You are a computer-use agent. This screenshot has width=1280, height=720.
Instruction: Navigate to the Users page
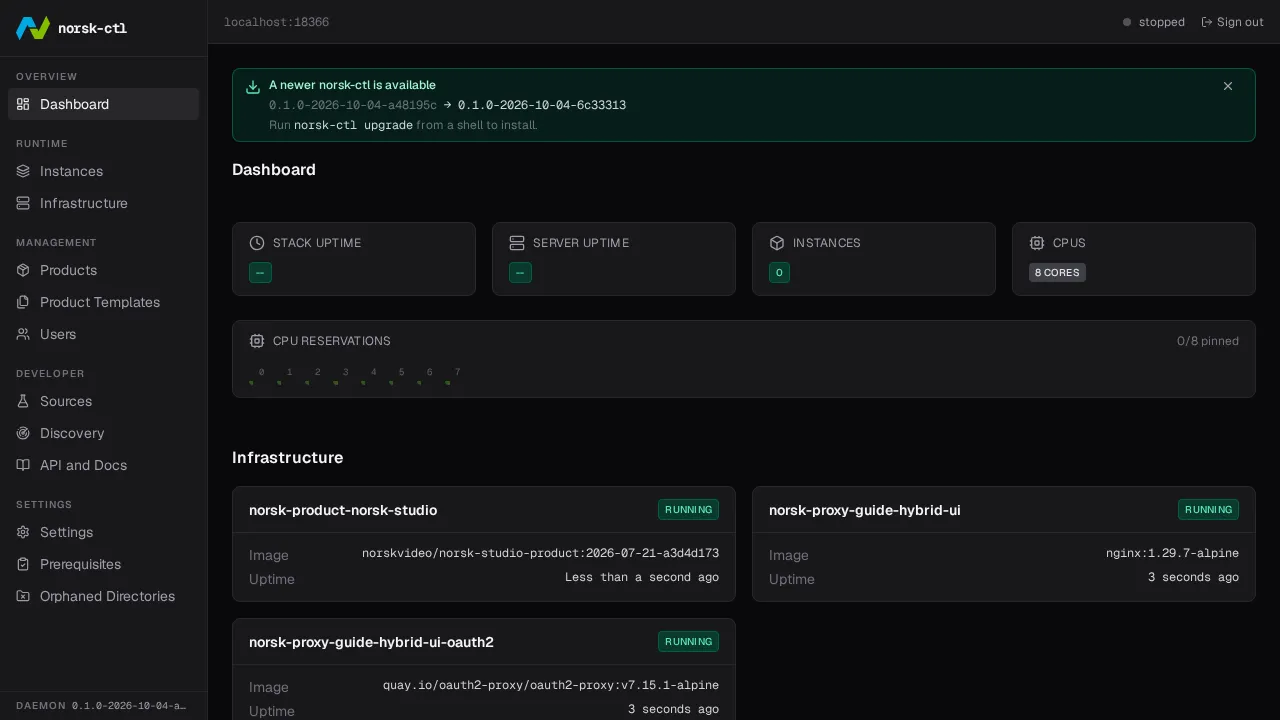(104, 334)
